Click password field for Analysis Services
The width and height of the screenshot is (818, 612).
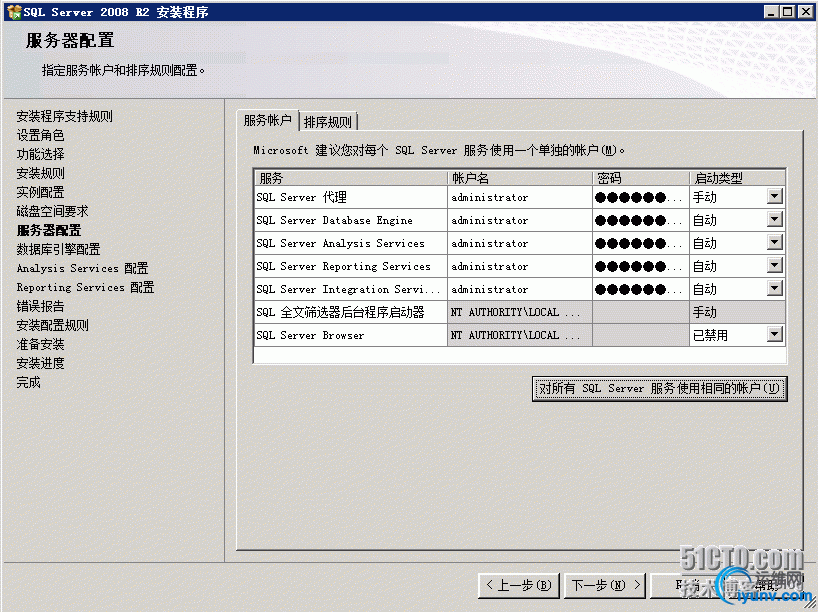pos(641,243)
